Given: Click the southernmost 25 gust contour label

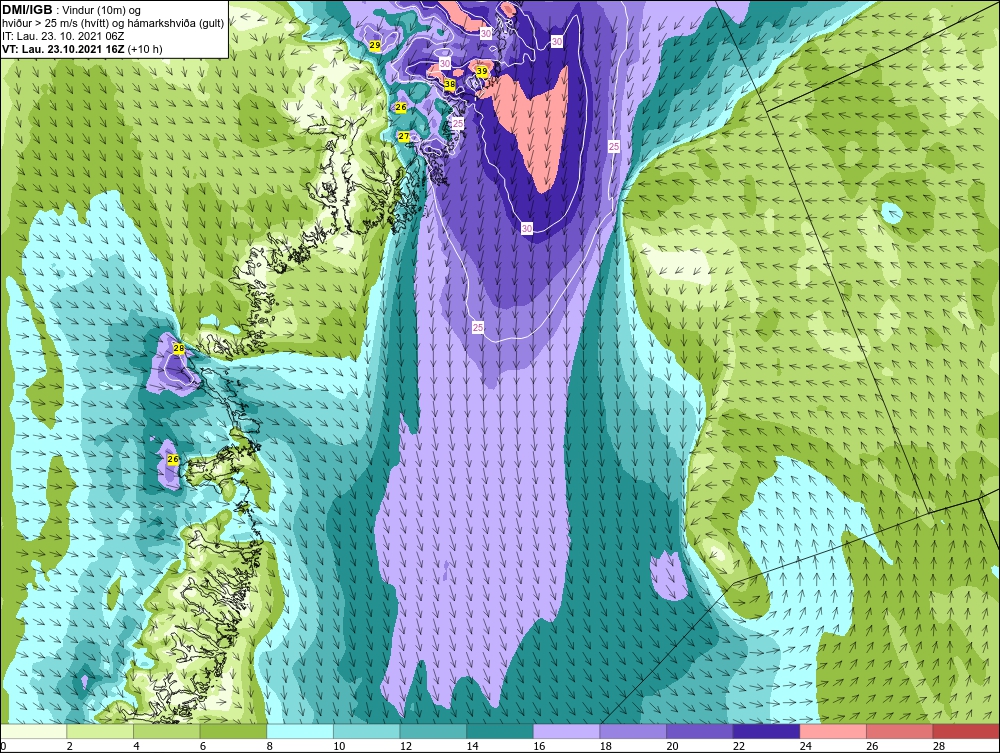Looking at the screenshot, I should pyautogui.click(x=478, y=327).
